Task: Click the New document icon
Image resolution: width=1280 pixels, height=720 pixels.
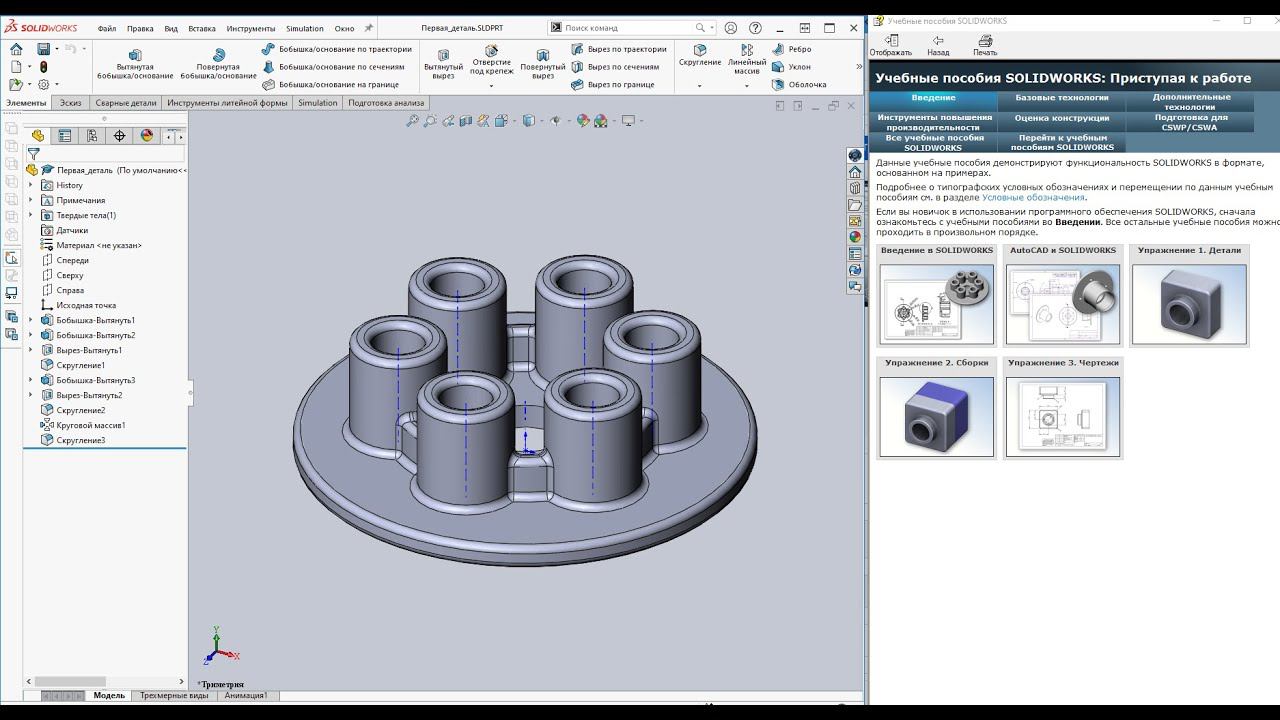Action: (x=16, y=67)
